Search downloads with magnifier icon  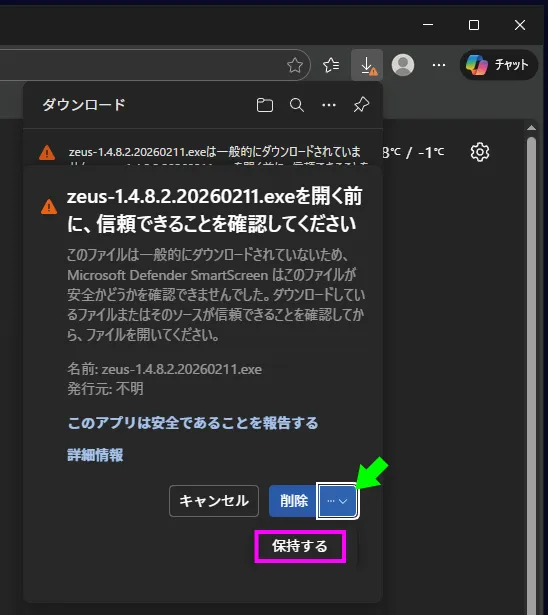pyautogui.click(x=297, y=105)
